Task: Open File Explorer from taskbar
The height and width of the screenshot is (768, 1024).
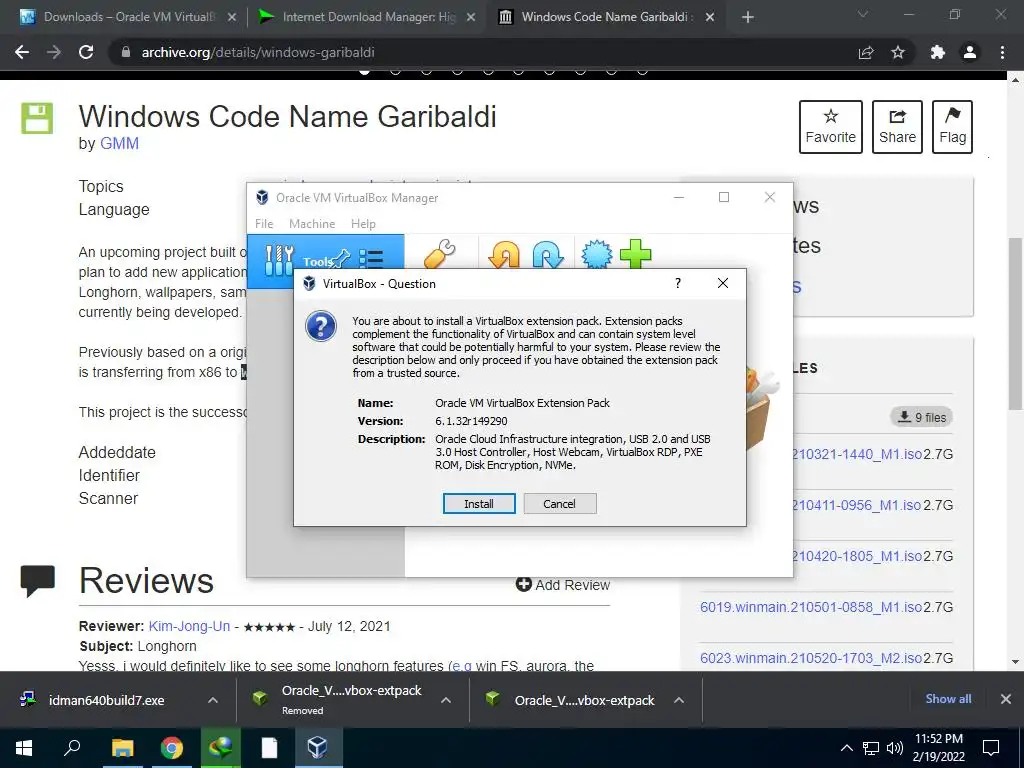Action: (122, 748)
